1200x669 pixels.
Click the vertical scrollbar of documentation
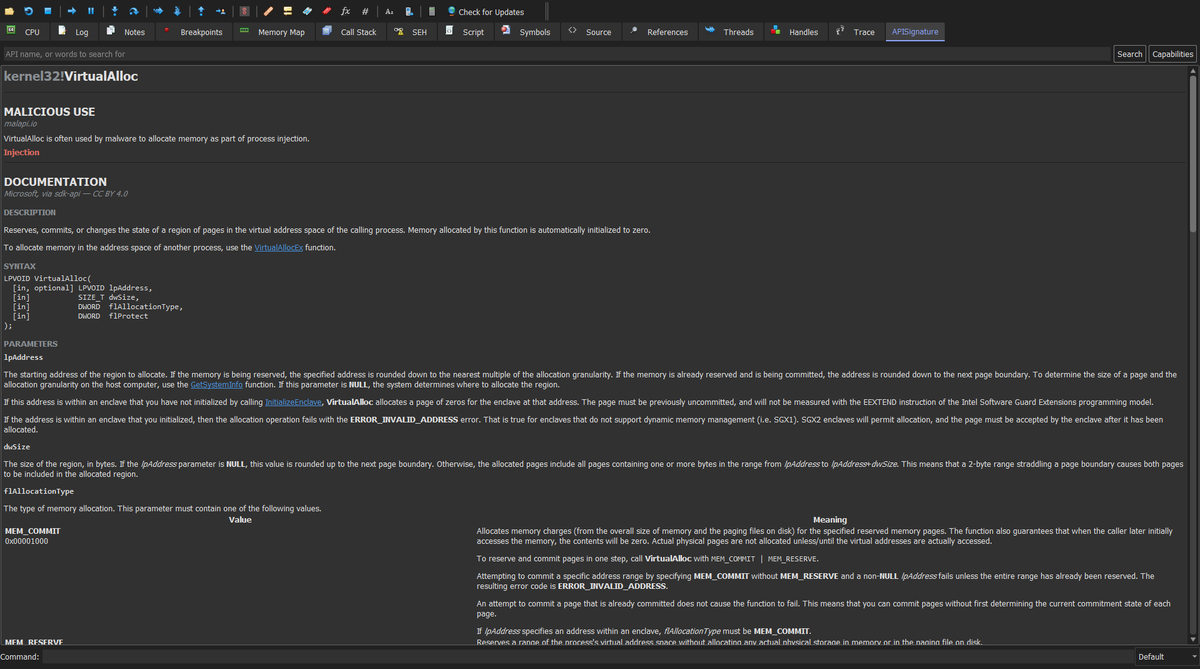click(1191, 356)
